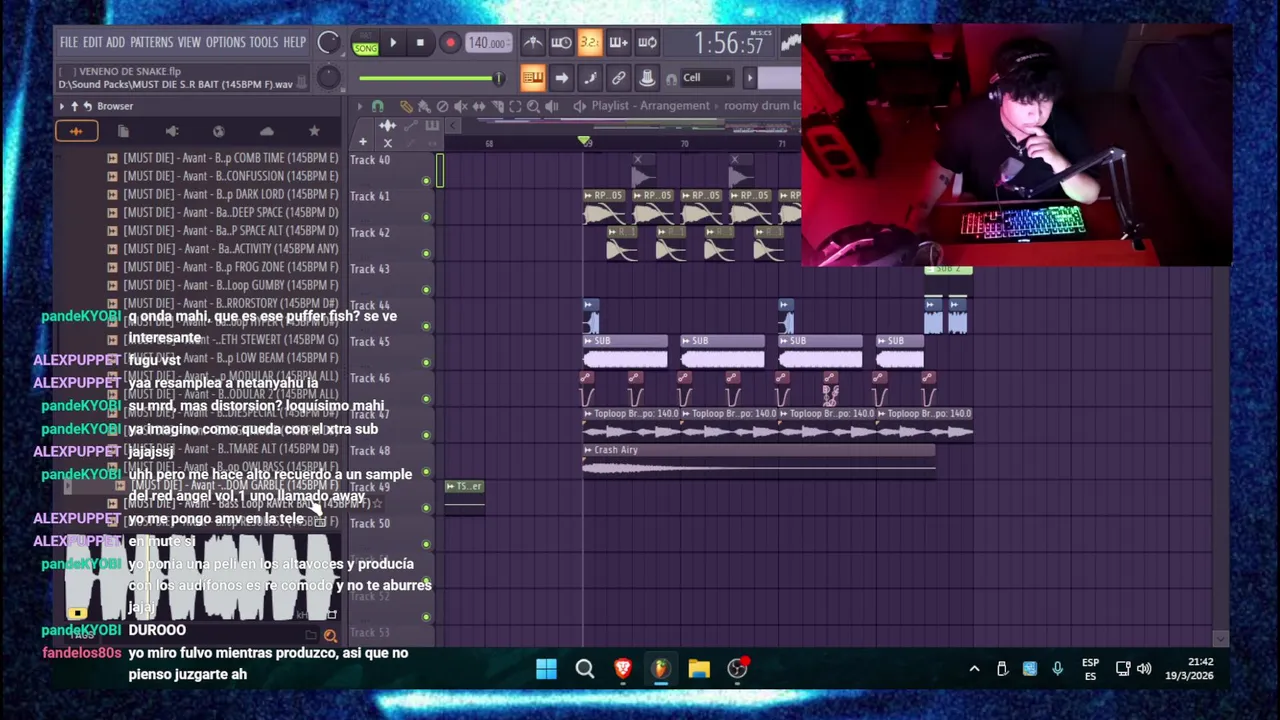Mute Track 45 via green light
The height and width of the screenshot is (720, 1280).
tap(426, 362)
